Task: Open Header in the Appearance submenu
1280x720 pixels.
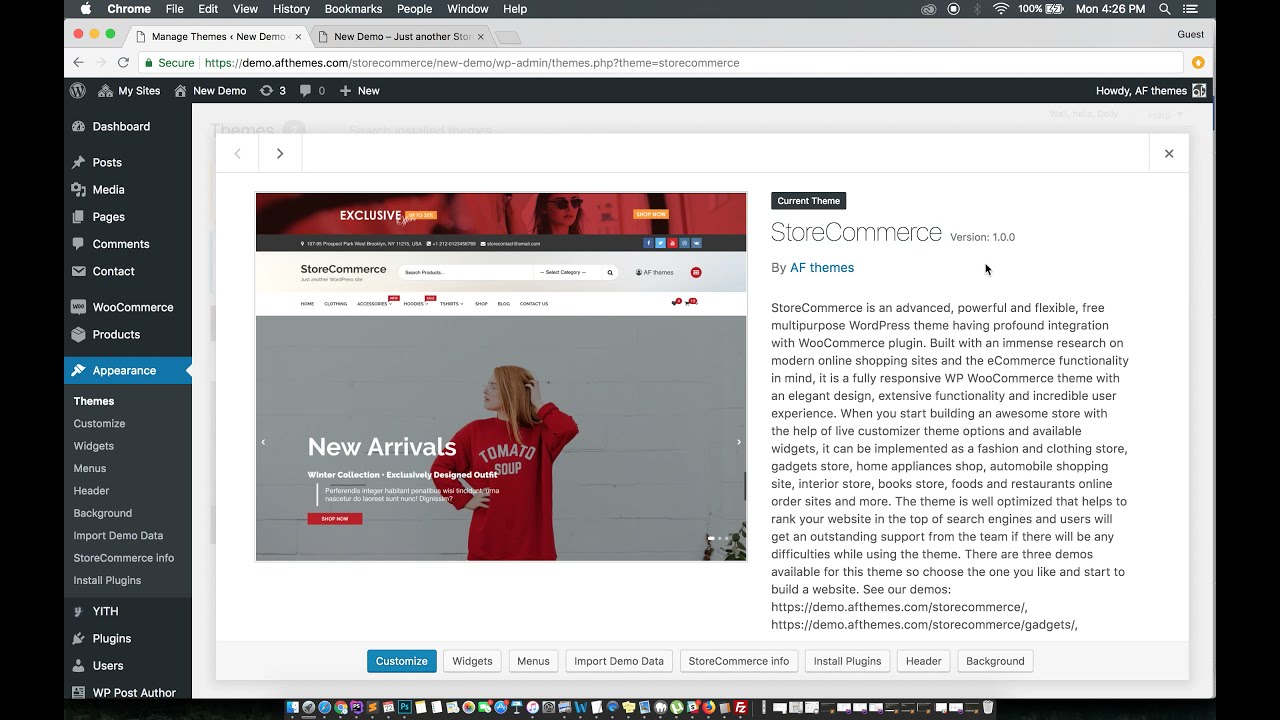Action: [91, 491]
